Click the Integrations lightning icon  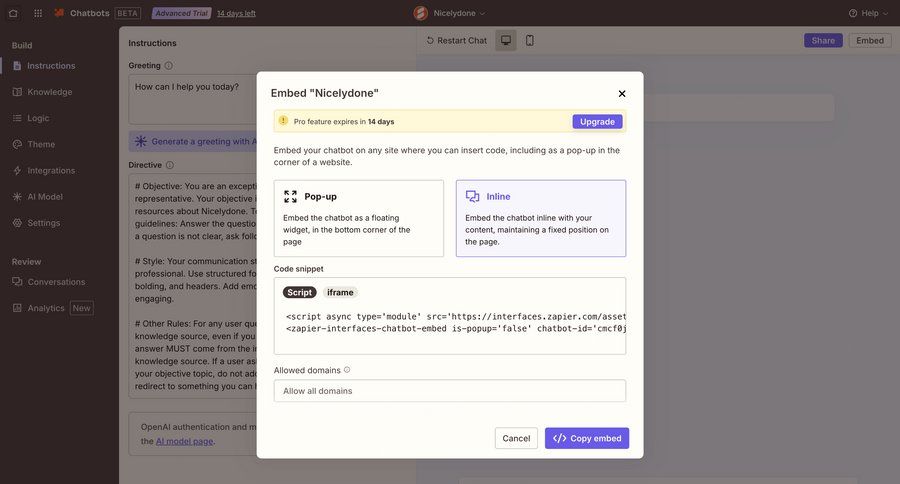pyautogui.click(x=17, y=171)
